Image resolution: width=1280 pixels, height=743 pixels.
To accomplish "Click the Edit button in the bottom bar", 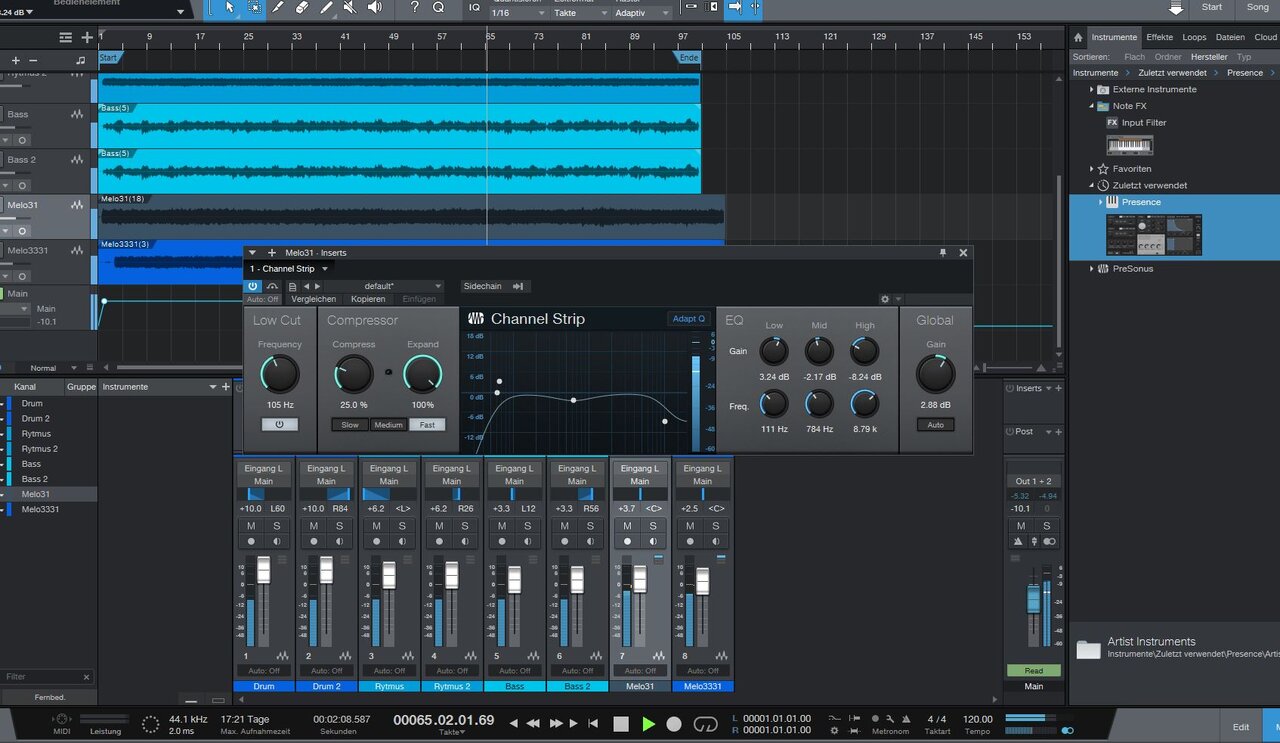I will pos(1241,727).
